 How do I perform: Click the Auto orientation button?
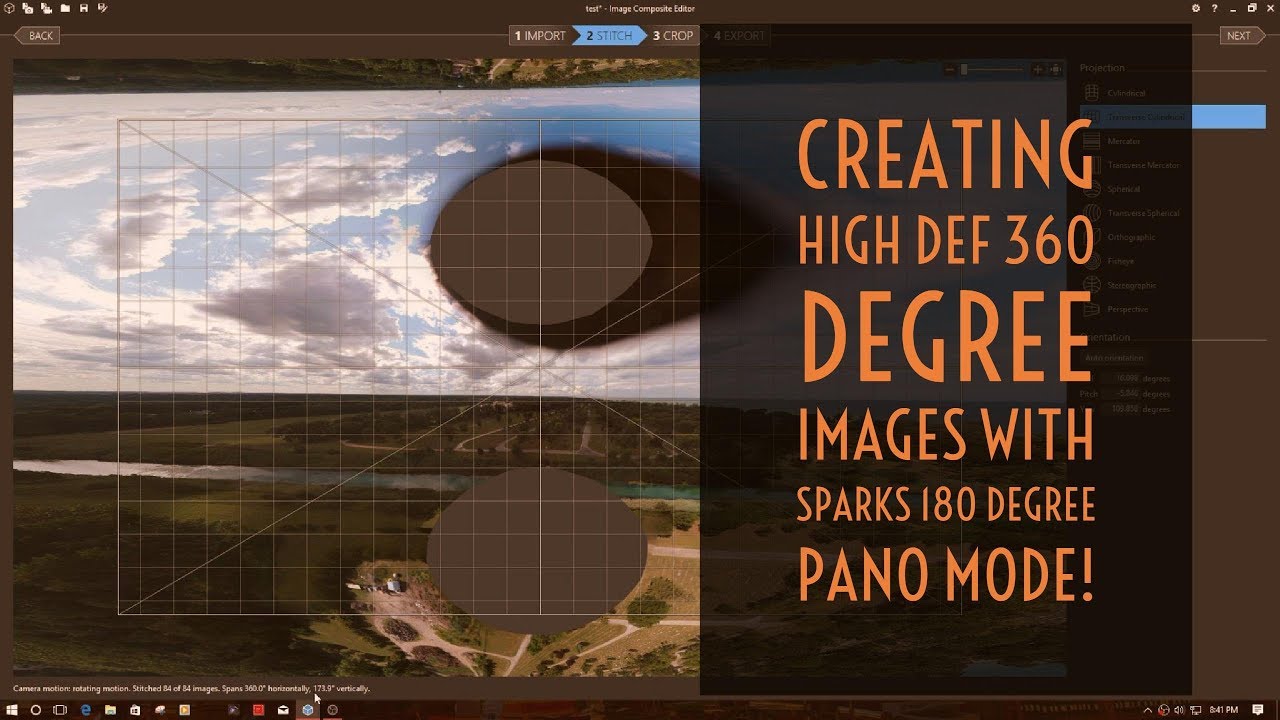coord(1116,357)
